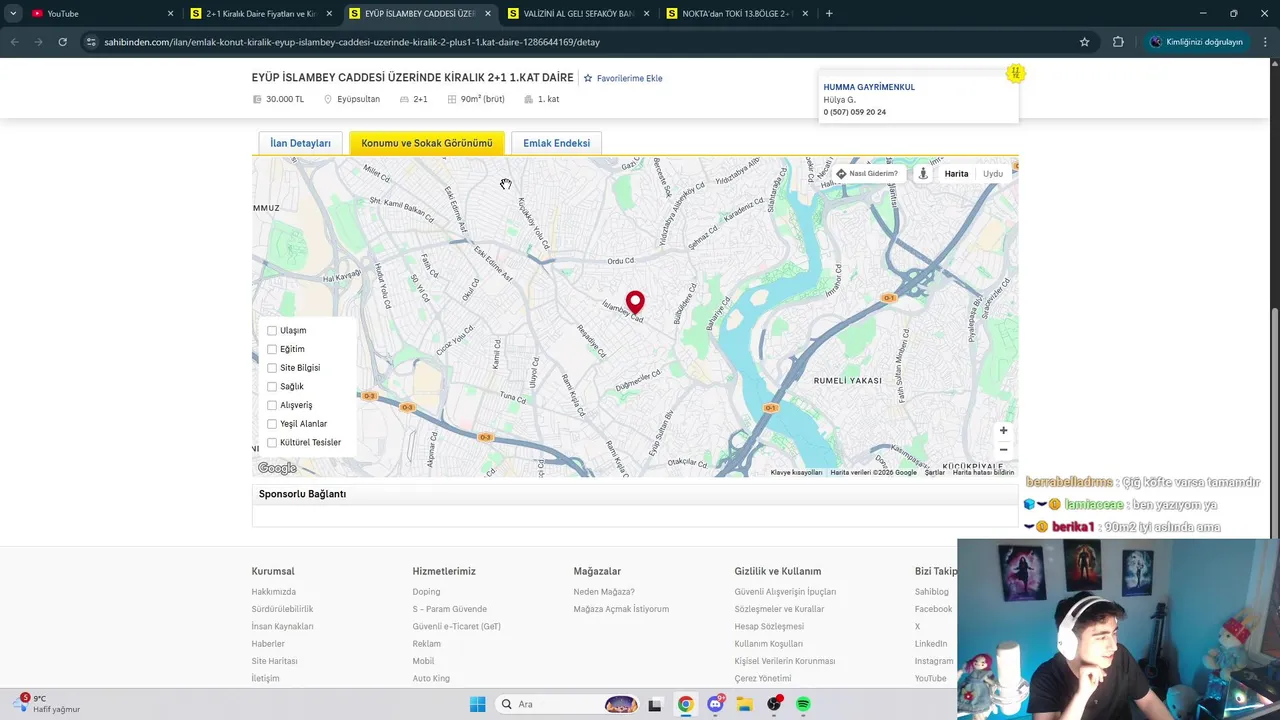Zoom in the map with plus button
This screenshot has width=1280, height=720.
(x=1003, y=431)
